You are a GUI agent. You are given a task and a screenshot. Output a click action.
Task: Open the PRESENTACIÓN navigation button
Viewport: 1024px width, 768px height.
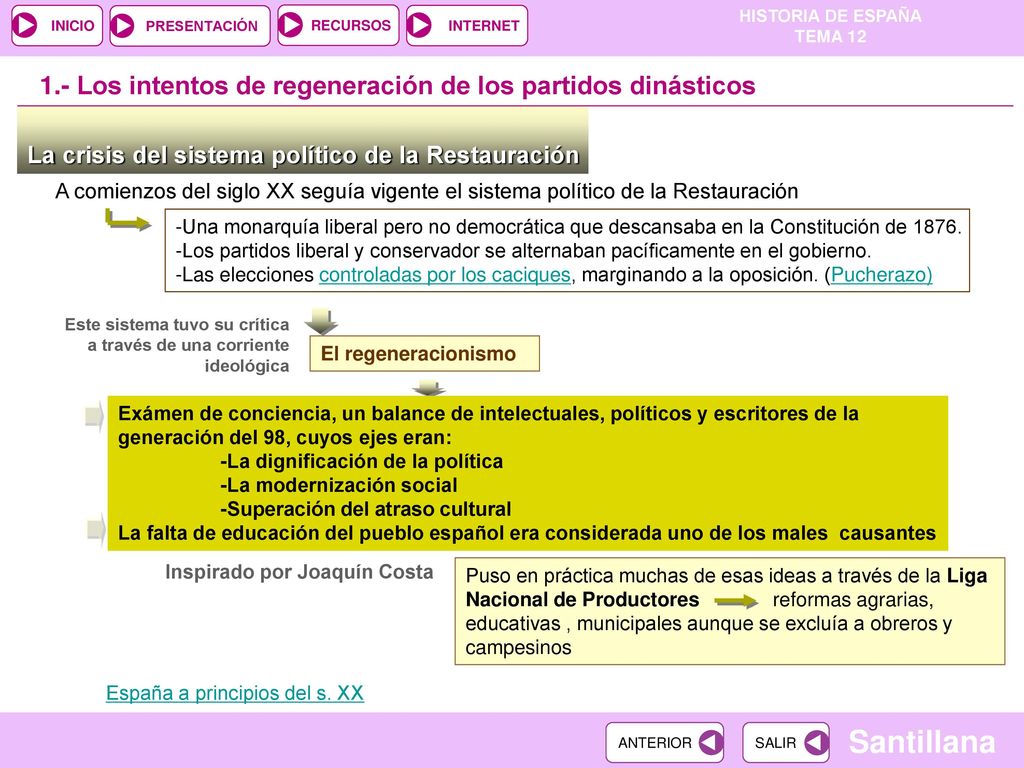189,26
